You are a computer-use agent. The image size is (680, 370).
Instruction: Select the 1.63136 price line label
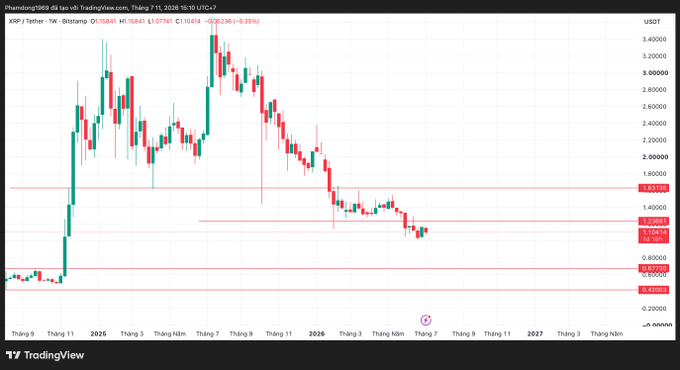(x=654, y=188)
